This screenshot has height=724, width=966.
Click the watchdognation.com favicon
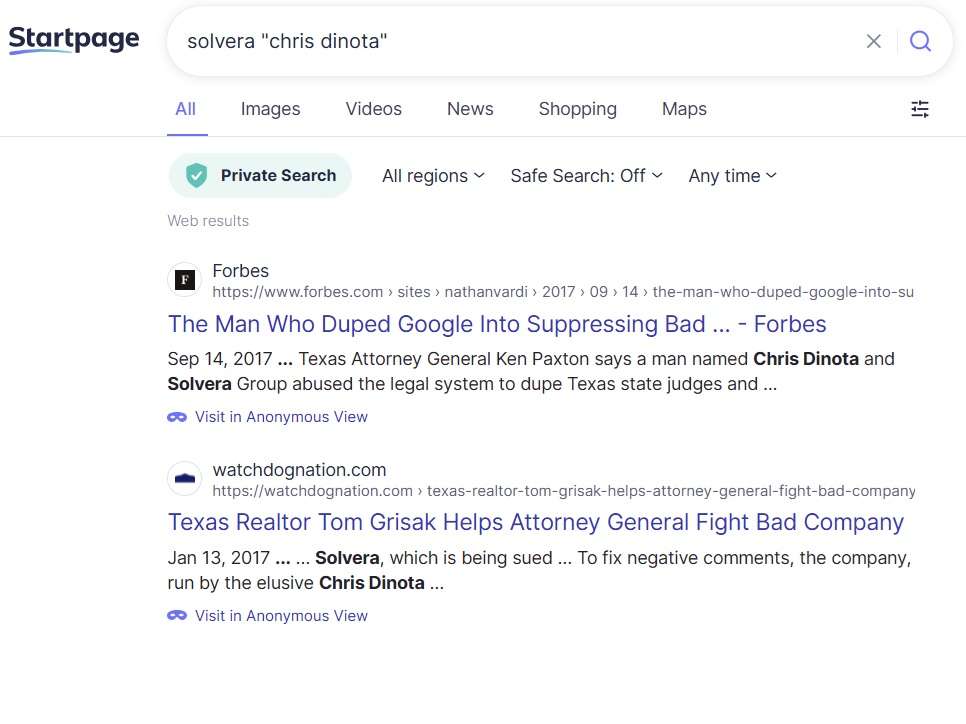tap(185, 479)
